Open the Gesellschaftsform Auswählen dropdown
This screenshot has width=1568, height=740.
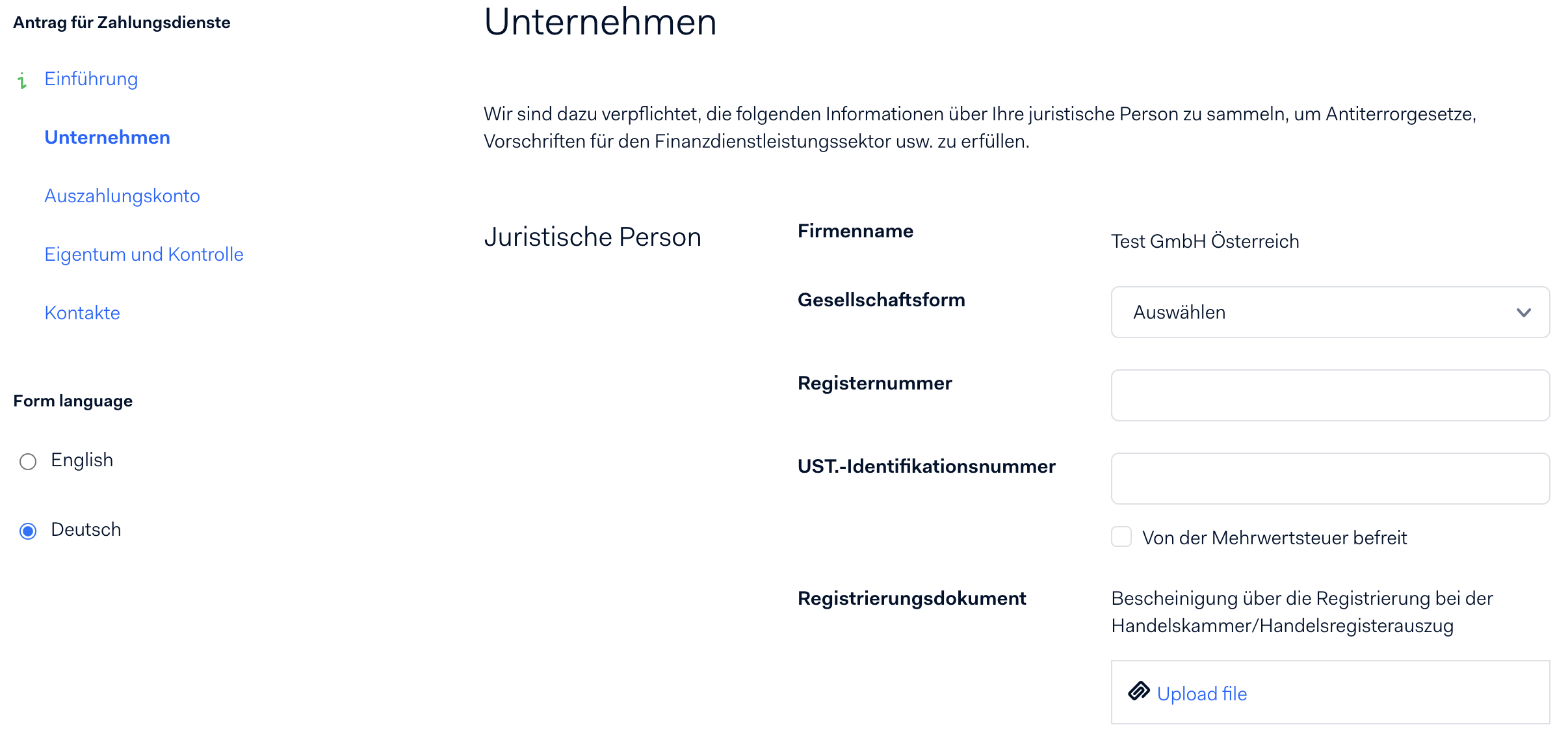(1330, 312)
